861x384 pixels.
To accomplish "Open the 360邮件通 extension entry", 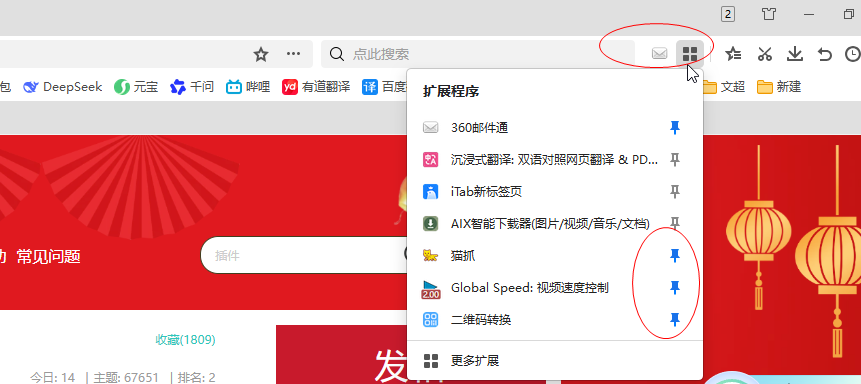I will tap(555, 128).
